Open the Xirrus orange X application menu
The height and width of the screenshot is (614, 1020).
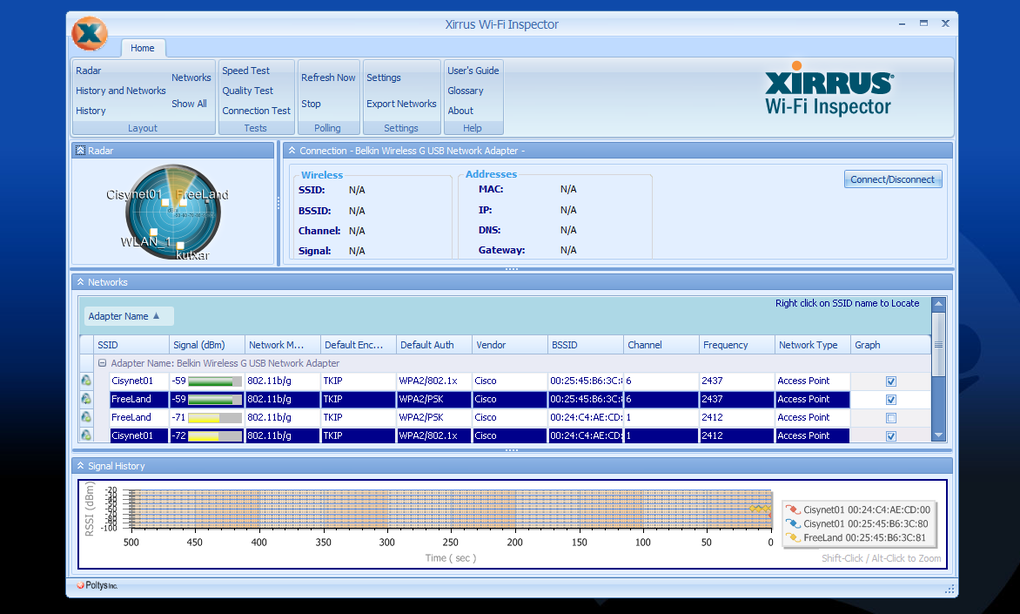pos(89,33)
